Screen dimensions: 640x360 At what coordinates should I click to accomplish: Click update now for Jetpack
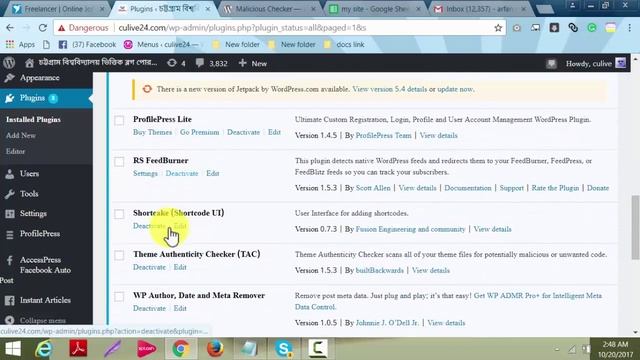[x=455, y=89]
